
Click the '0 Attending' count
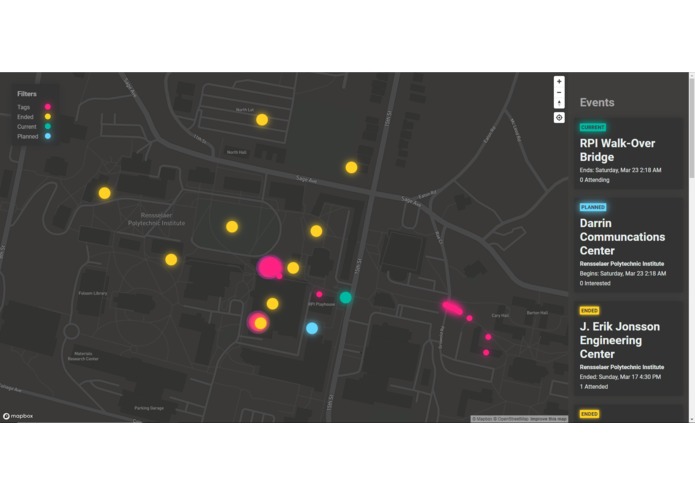click(x=594, y=180)
